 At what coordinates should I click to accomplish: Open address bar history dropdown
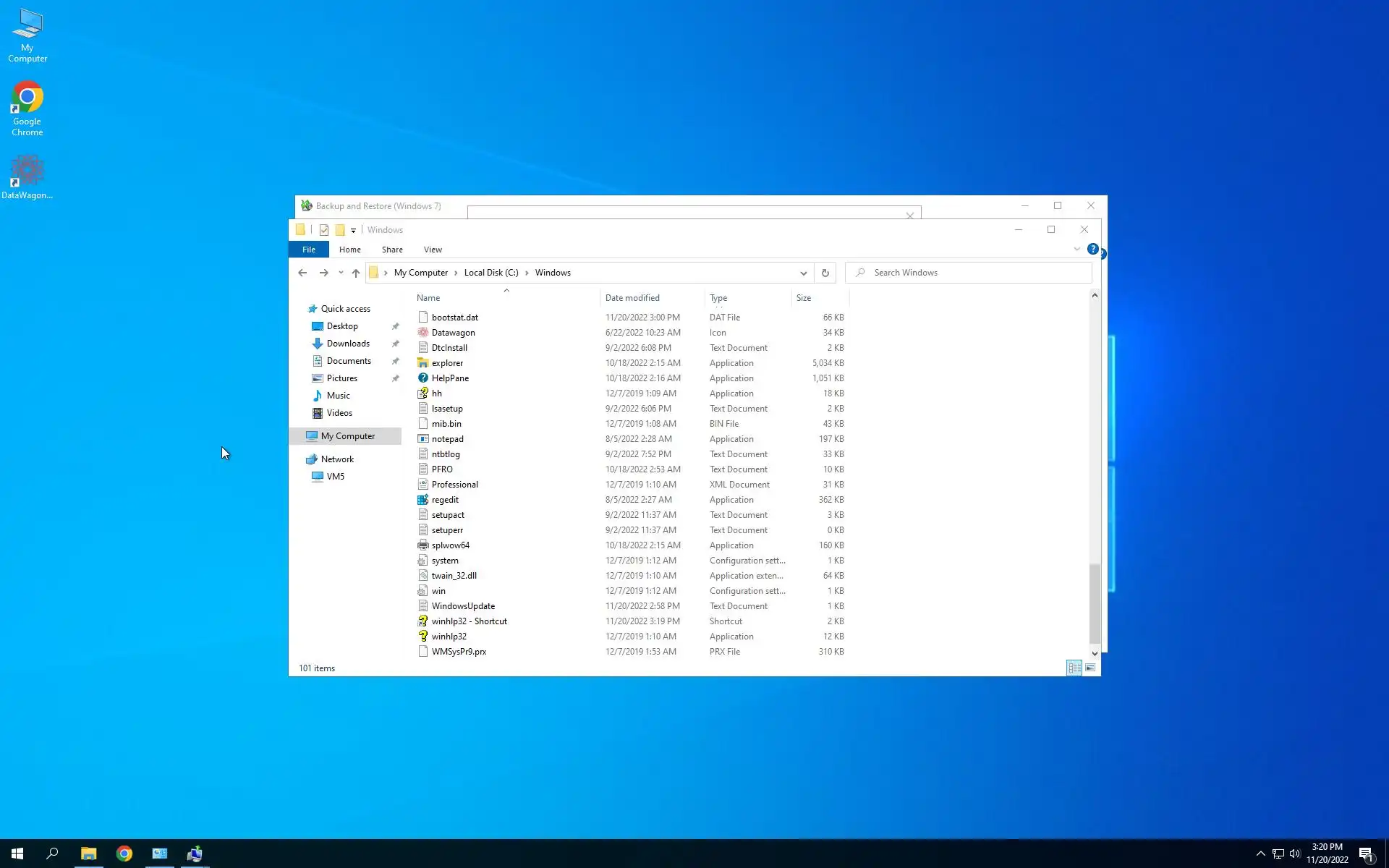[x=803, y=273]
